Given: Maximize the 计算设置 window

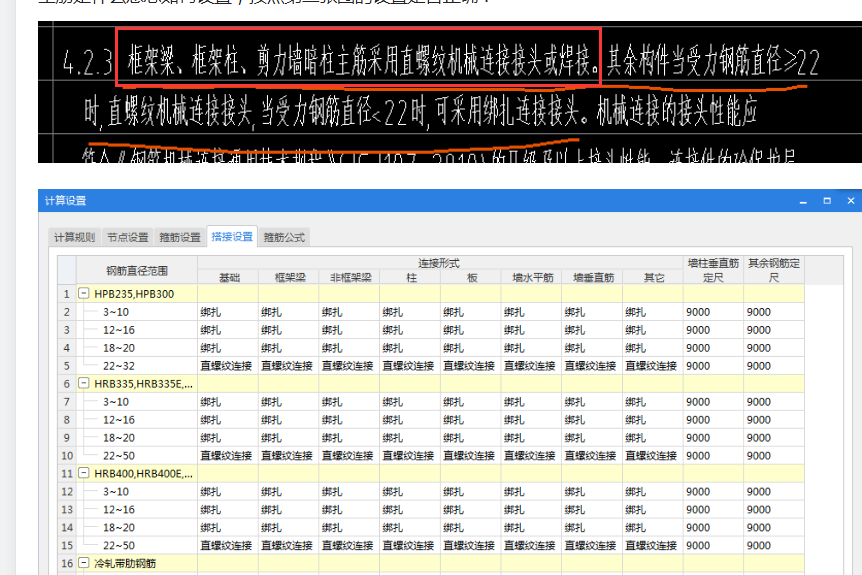Looking at the screenshot, I should point(827,201).
